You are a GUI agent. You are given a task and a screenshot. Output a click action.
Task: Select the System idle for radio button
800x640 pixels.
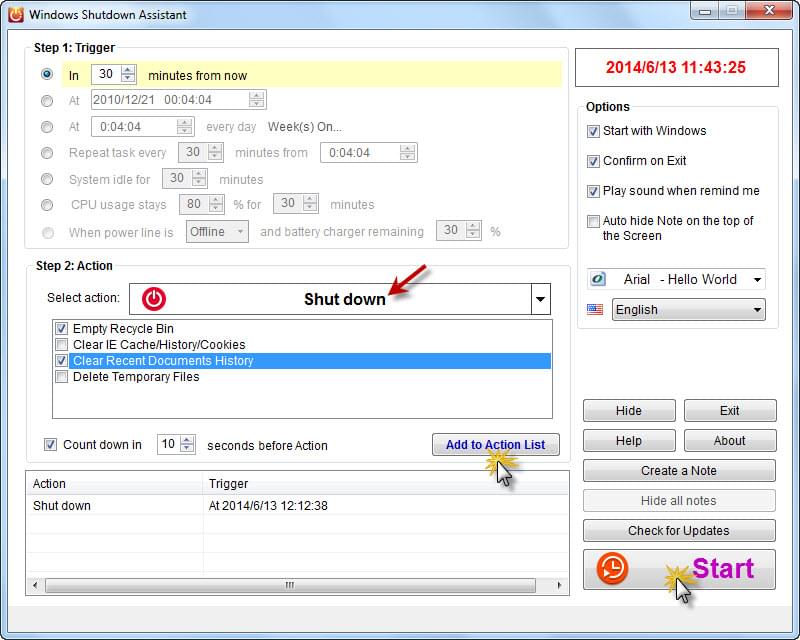tap(47, 180)
